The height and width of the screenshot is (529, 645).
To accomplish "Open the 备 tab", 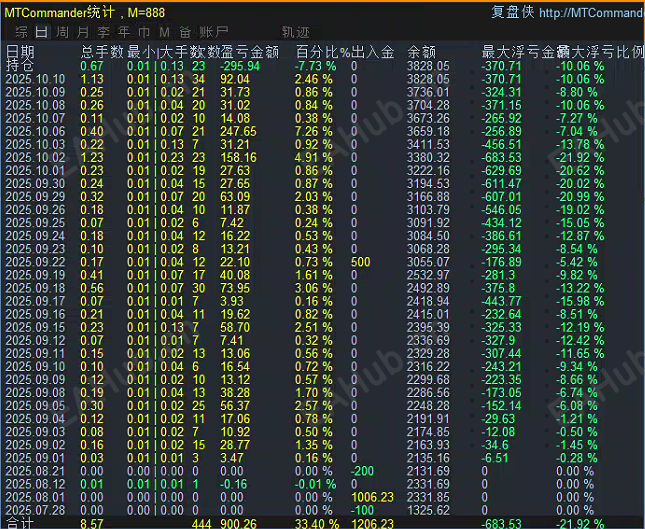I will pos(185,32).
